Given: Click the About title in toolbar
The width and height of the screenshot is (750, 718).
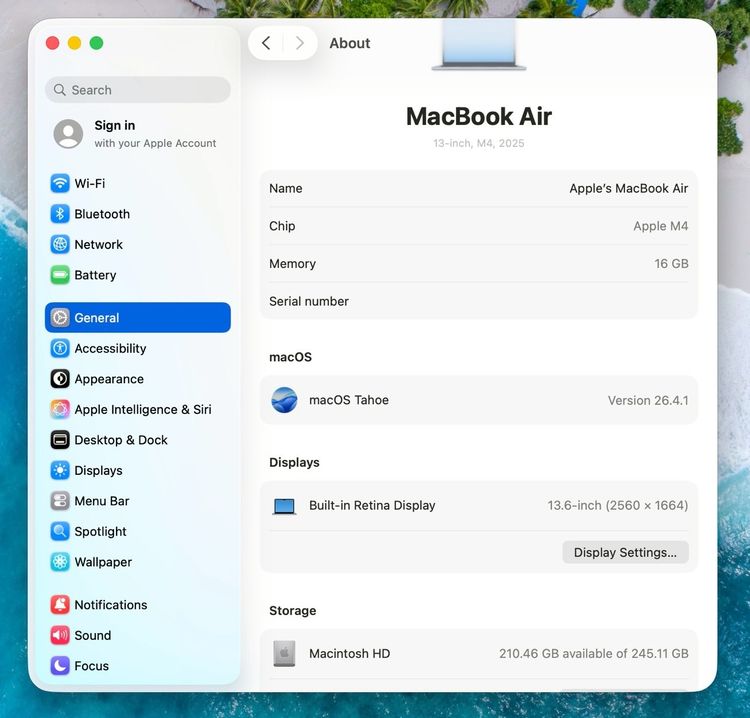Looking at the screenshot, I should [x=350, y=43].
